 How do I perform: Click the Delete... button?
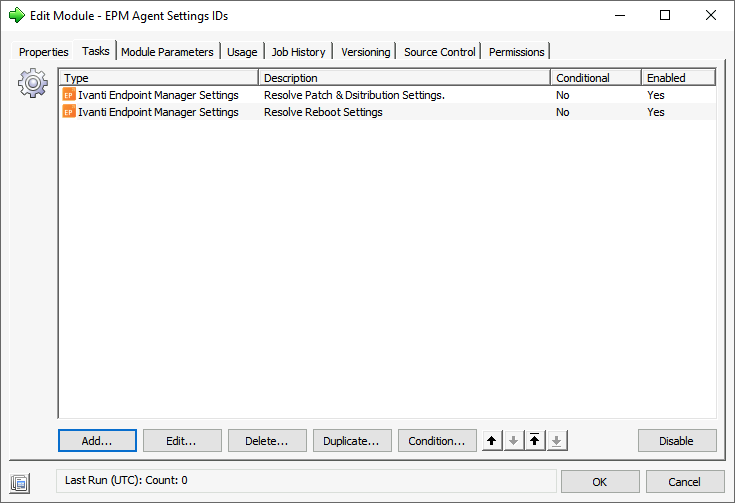click(x=267, y=441)
